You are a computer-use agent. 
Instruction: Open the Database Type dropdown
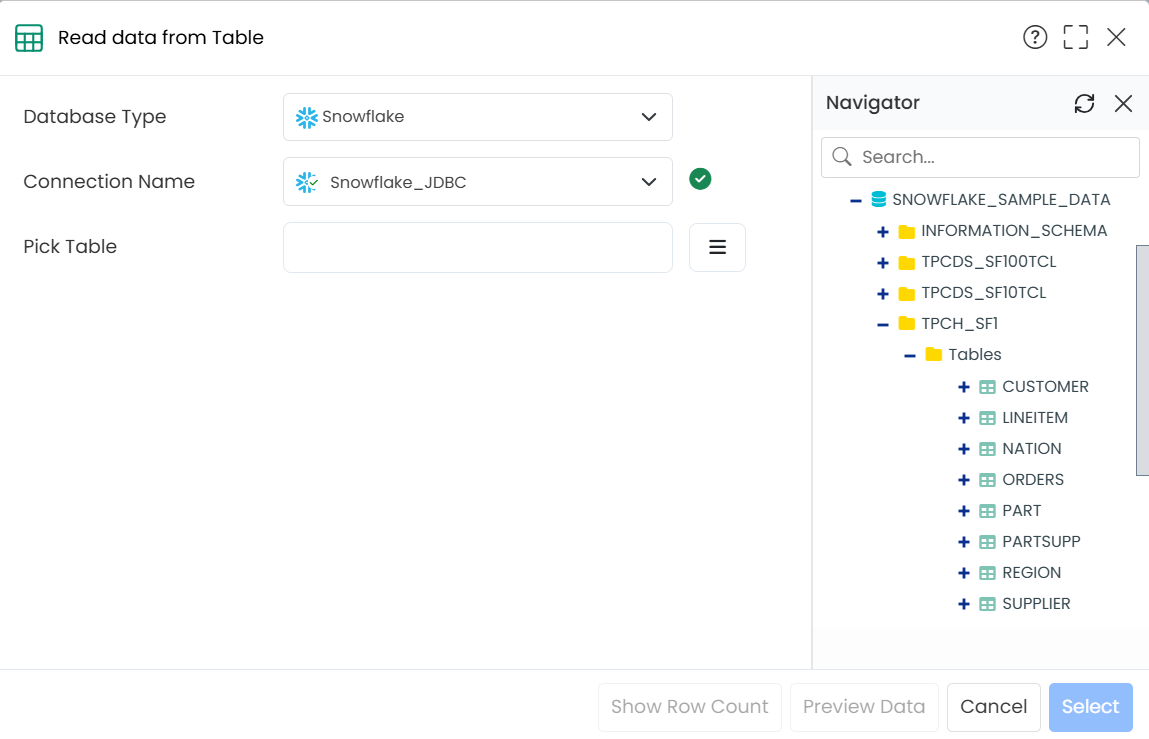click(x=478, y=117)
